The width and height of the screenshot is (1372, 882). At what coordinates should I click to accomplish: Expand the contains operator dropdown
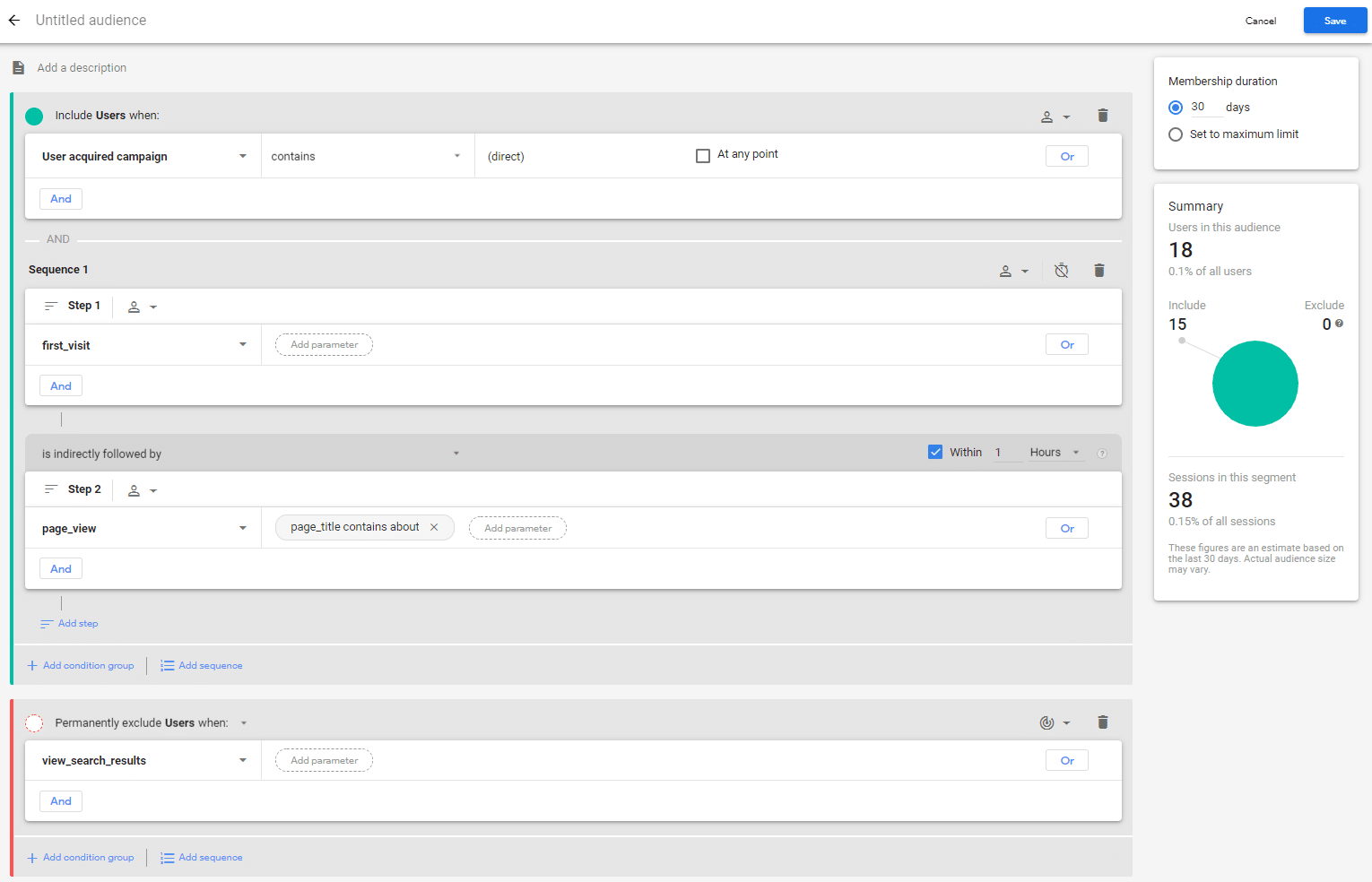pos(366,156)
